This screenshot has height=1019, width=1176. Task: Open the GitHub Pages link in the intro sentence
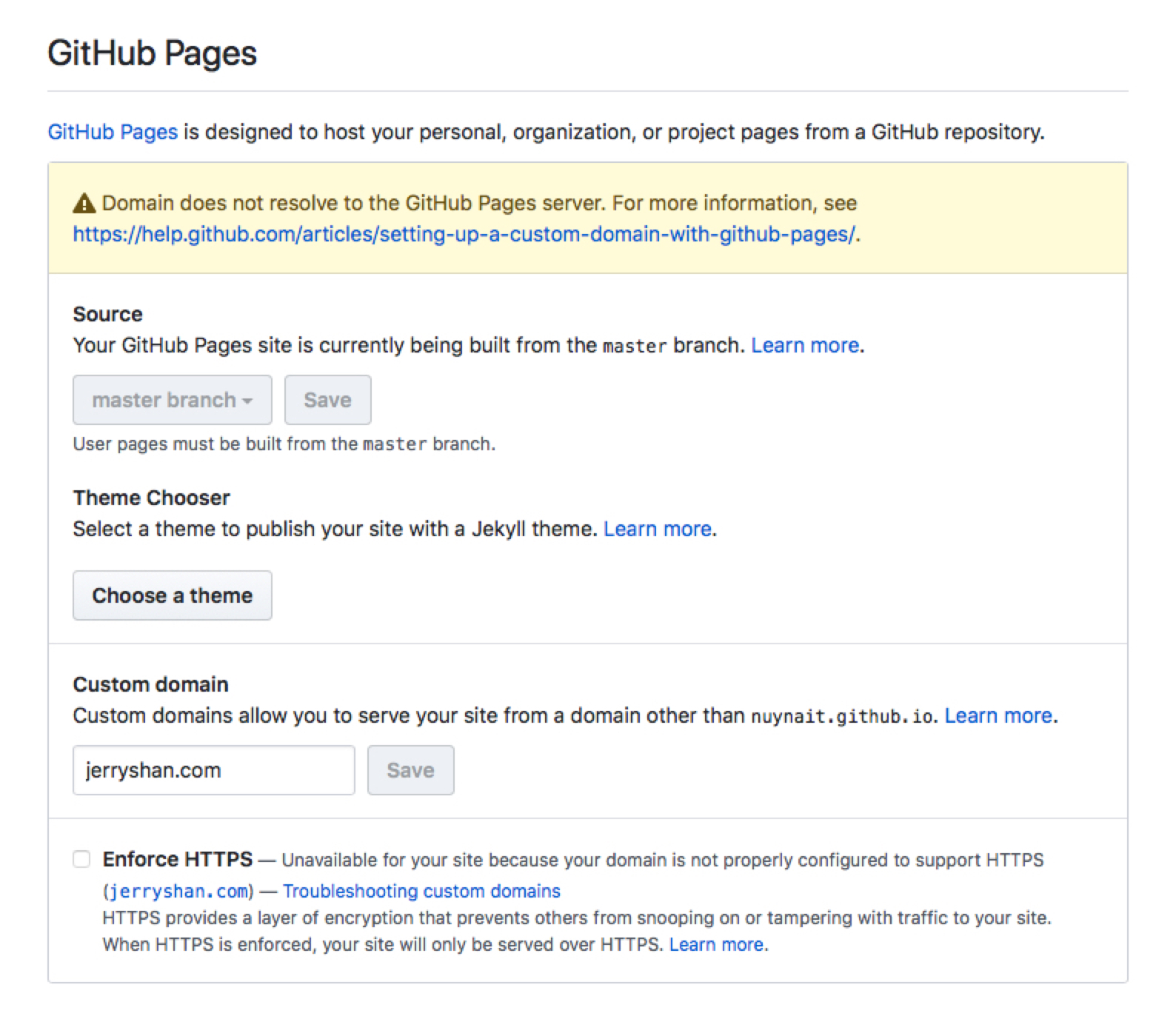113,132
